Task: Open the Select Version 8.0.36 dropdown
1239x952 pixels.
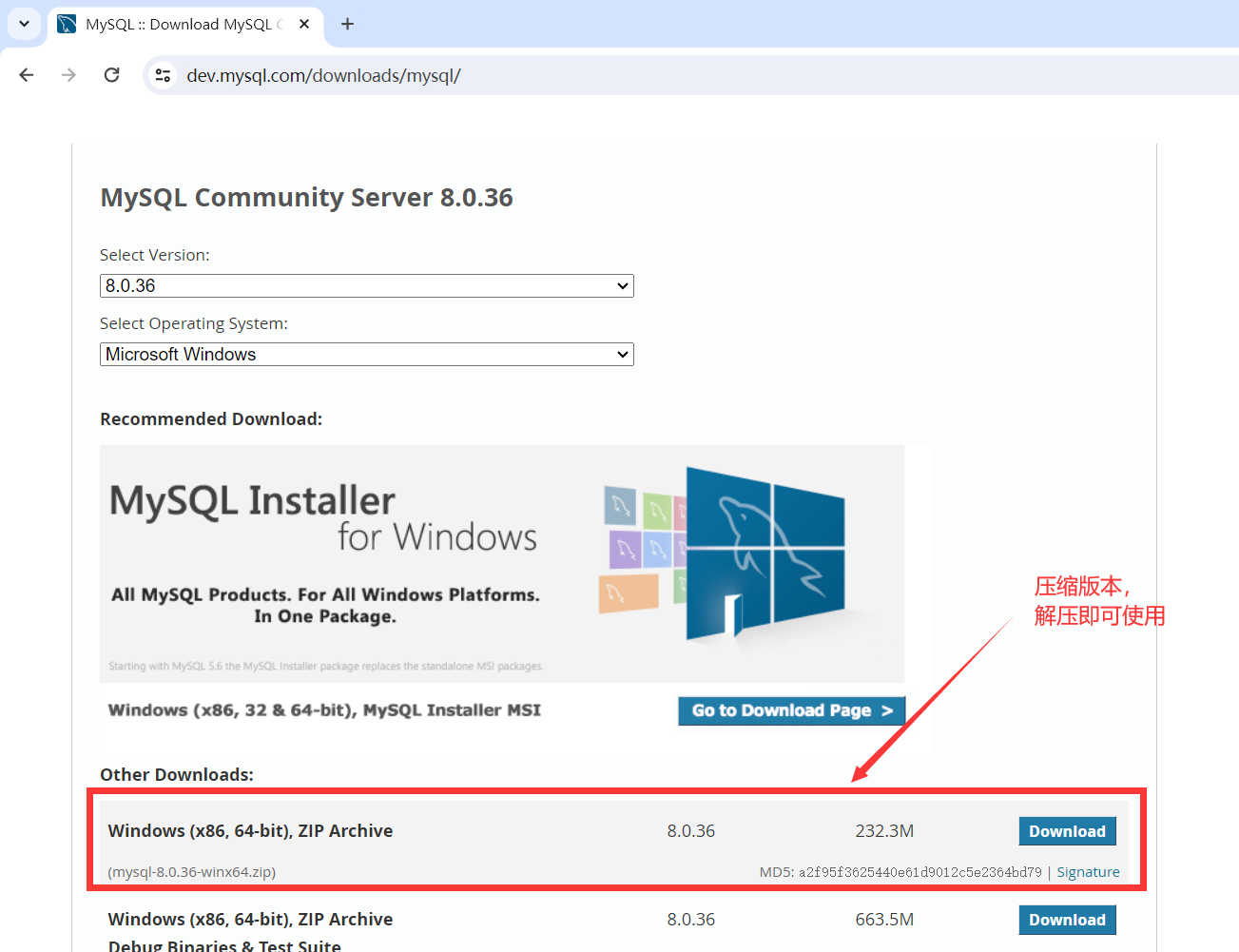Action: pos(367,285)
